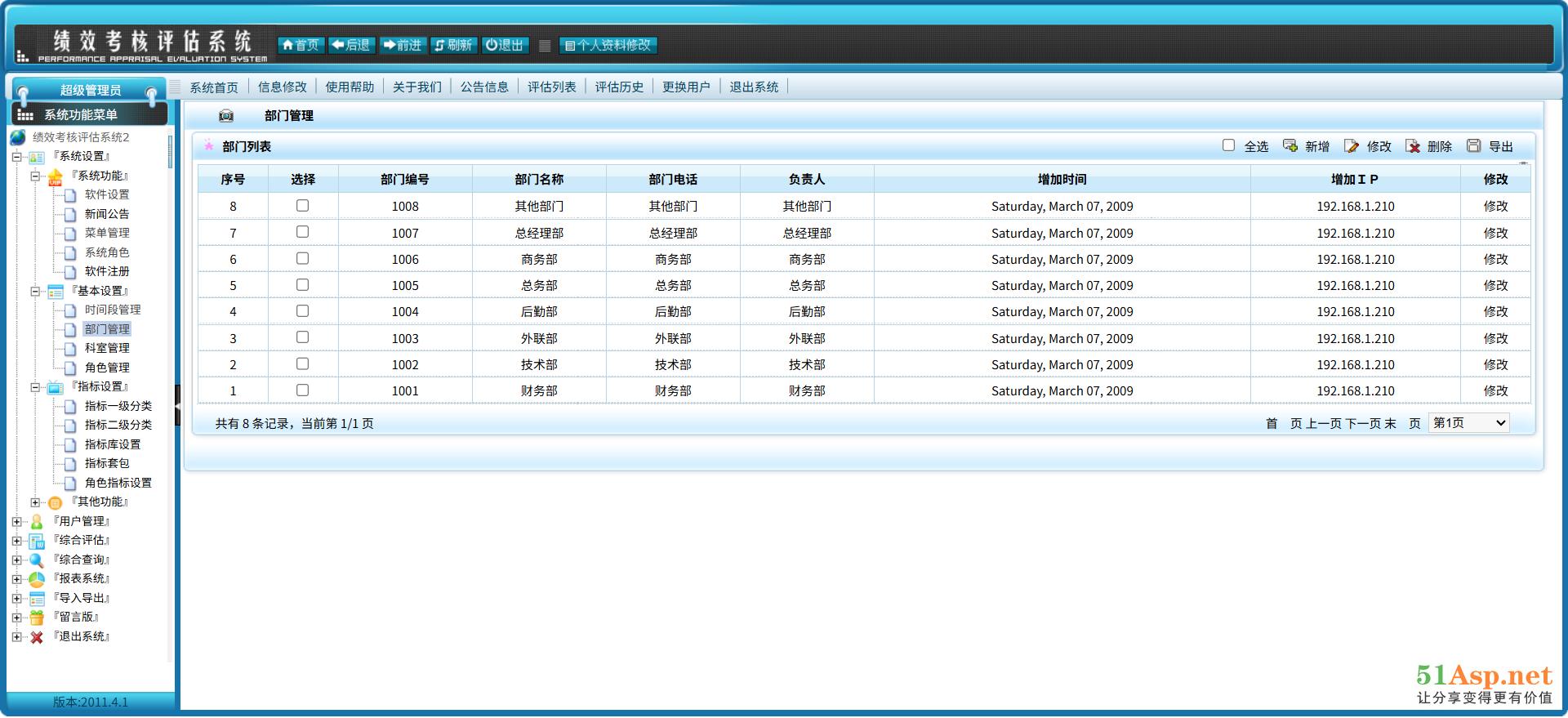The image size is (1568, 718).
Task: Click the 退出 power button in header
Action: (x=504, y=46)
